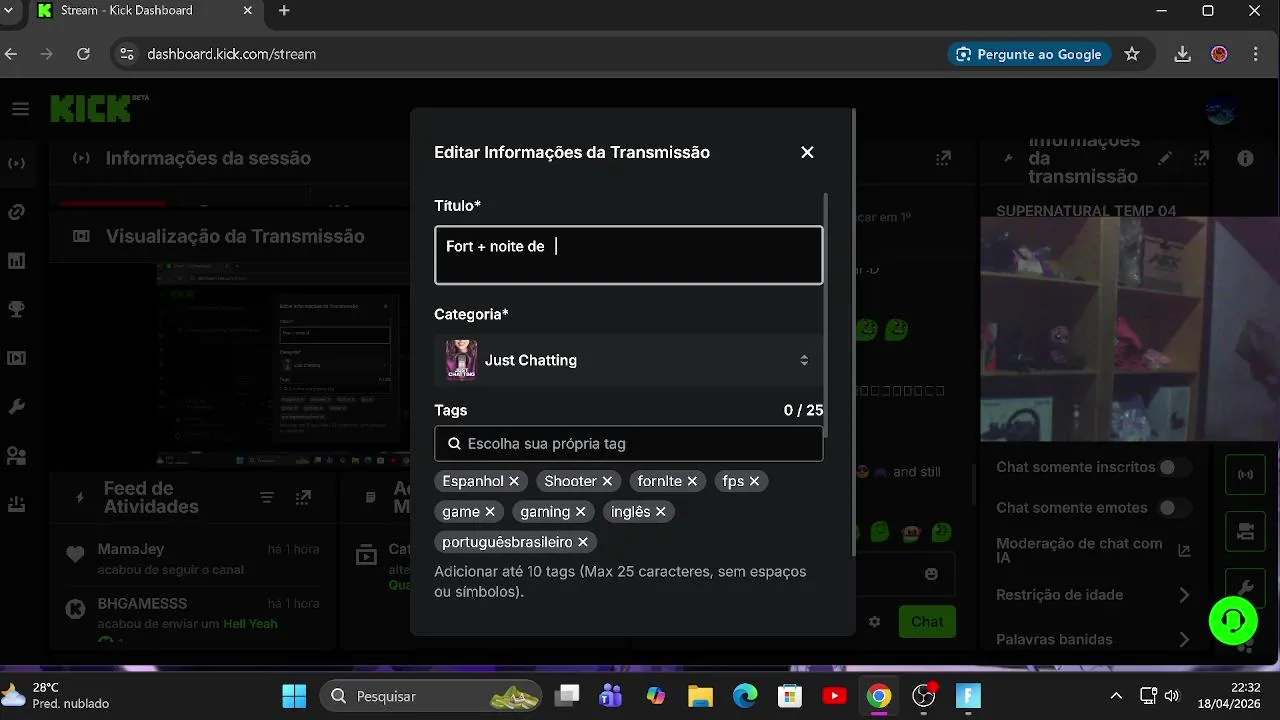Select the MamaJey follow activity entry
This screenshot has height=720, width=1280.
tap(192, 559)
